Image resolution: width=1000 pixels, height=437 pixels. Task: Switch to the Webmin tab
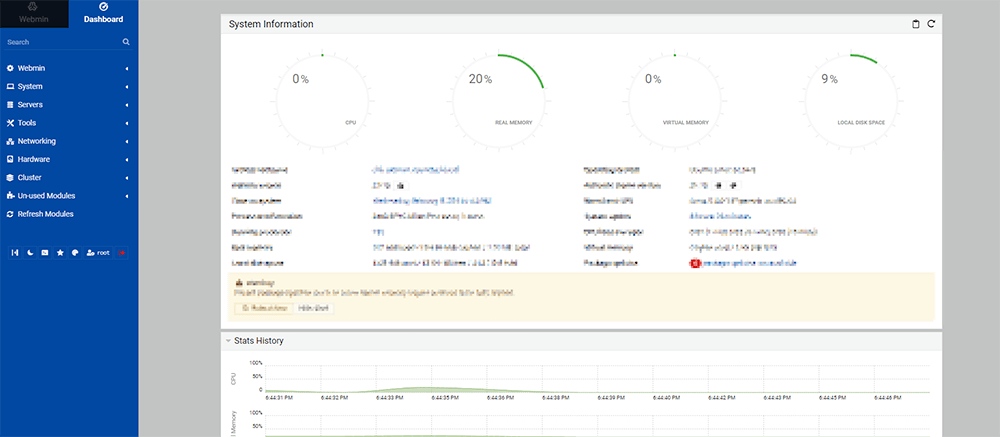tap(34, 13)
